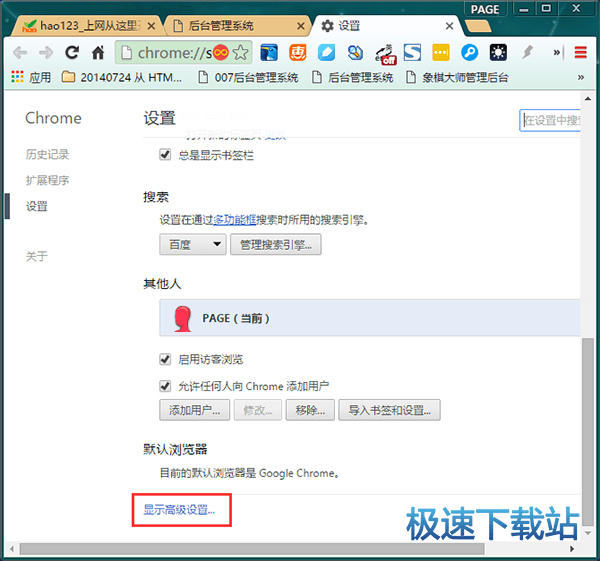Open the yellow dots extension icon
The height and width of the screenshot is (561, 600).
point(441,52)
